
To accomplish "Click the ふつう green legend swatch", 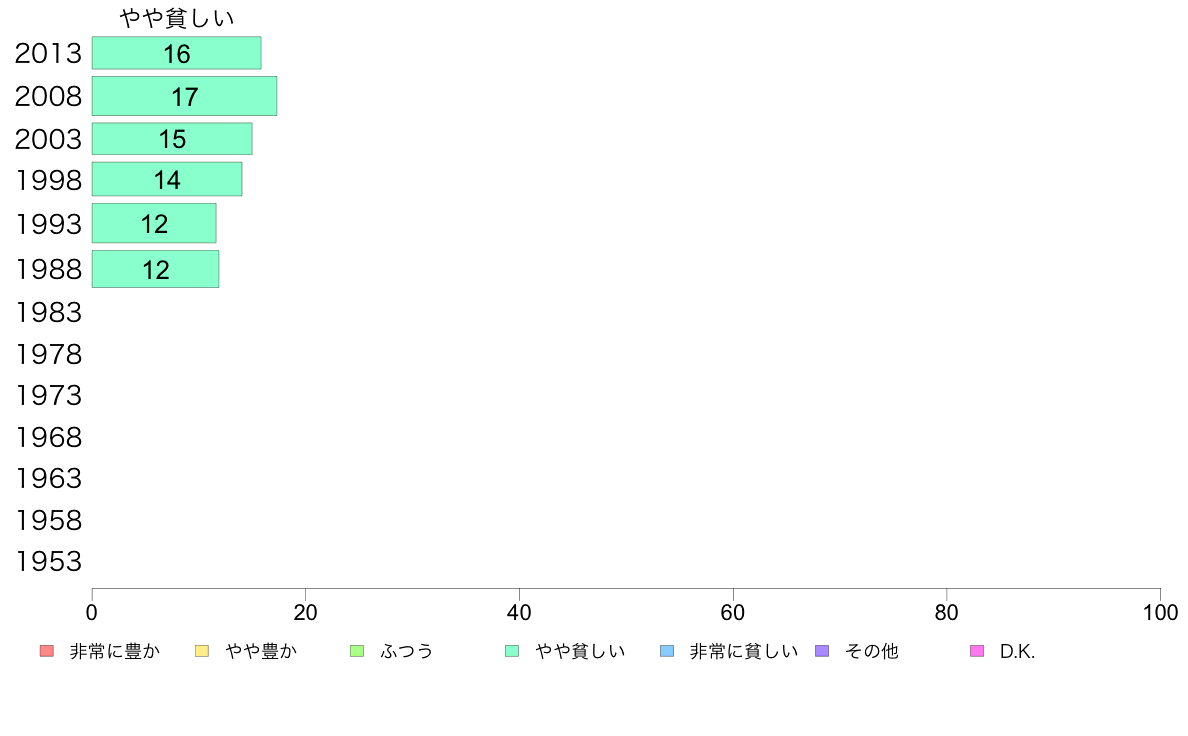I will [357, 651].
